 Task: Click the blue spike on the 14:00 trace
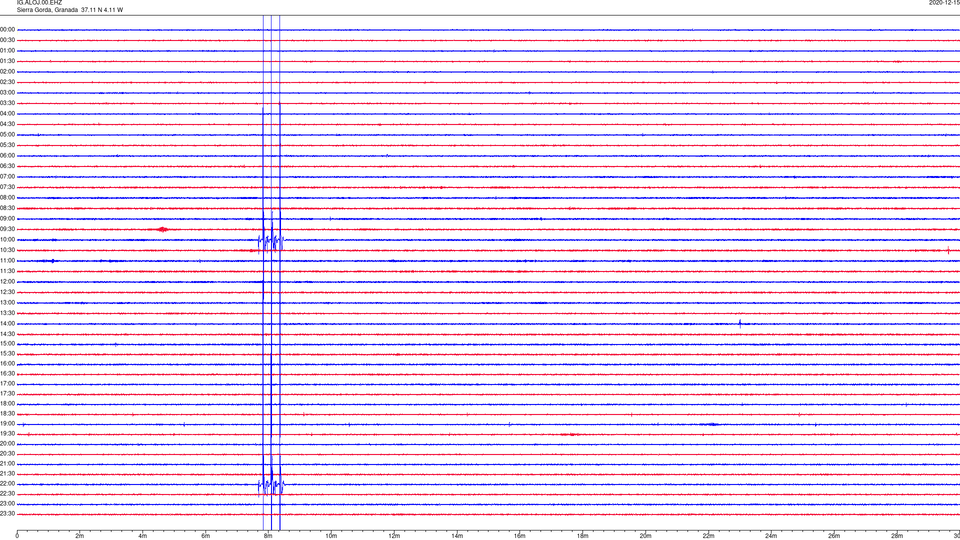740,323
